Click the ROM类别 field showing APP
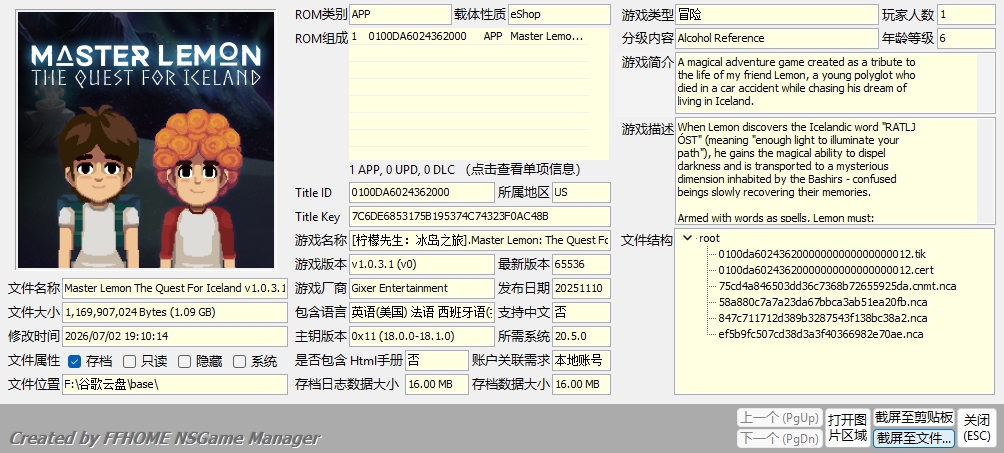Image resolution: width=1004 pixels, height=453 pixels. tap(400, 14)
